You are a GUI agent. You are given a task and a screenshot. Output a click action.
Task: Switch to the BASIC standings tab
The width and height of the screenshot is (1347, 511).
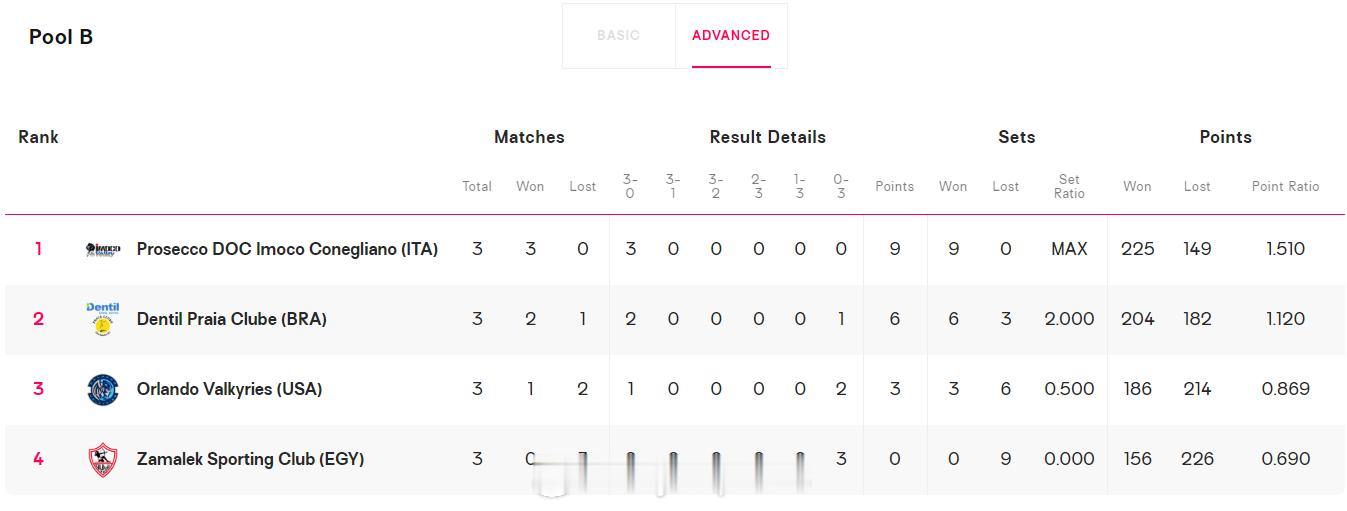click(618, 36)
